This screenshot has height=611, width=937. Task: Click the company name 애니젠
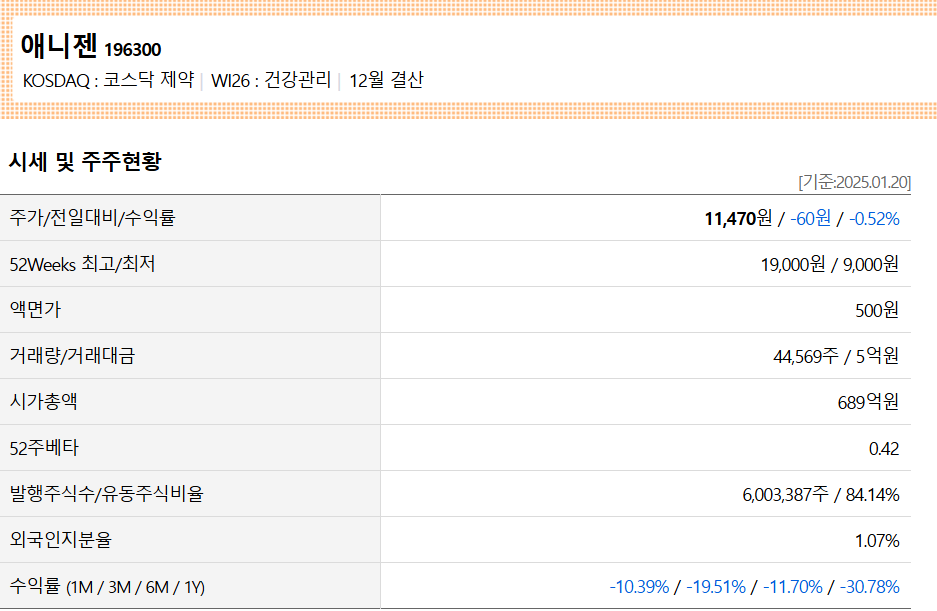pos(59,45)
